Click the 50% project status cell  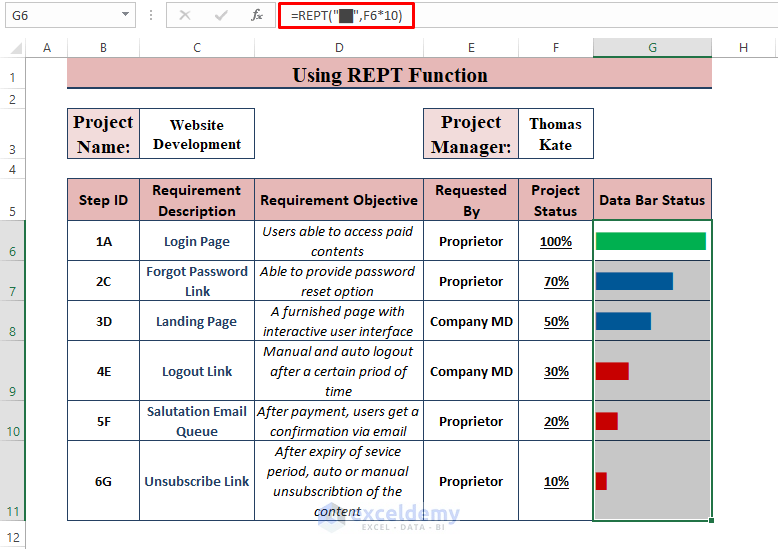556,321
